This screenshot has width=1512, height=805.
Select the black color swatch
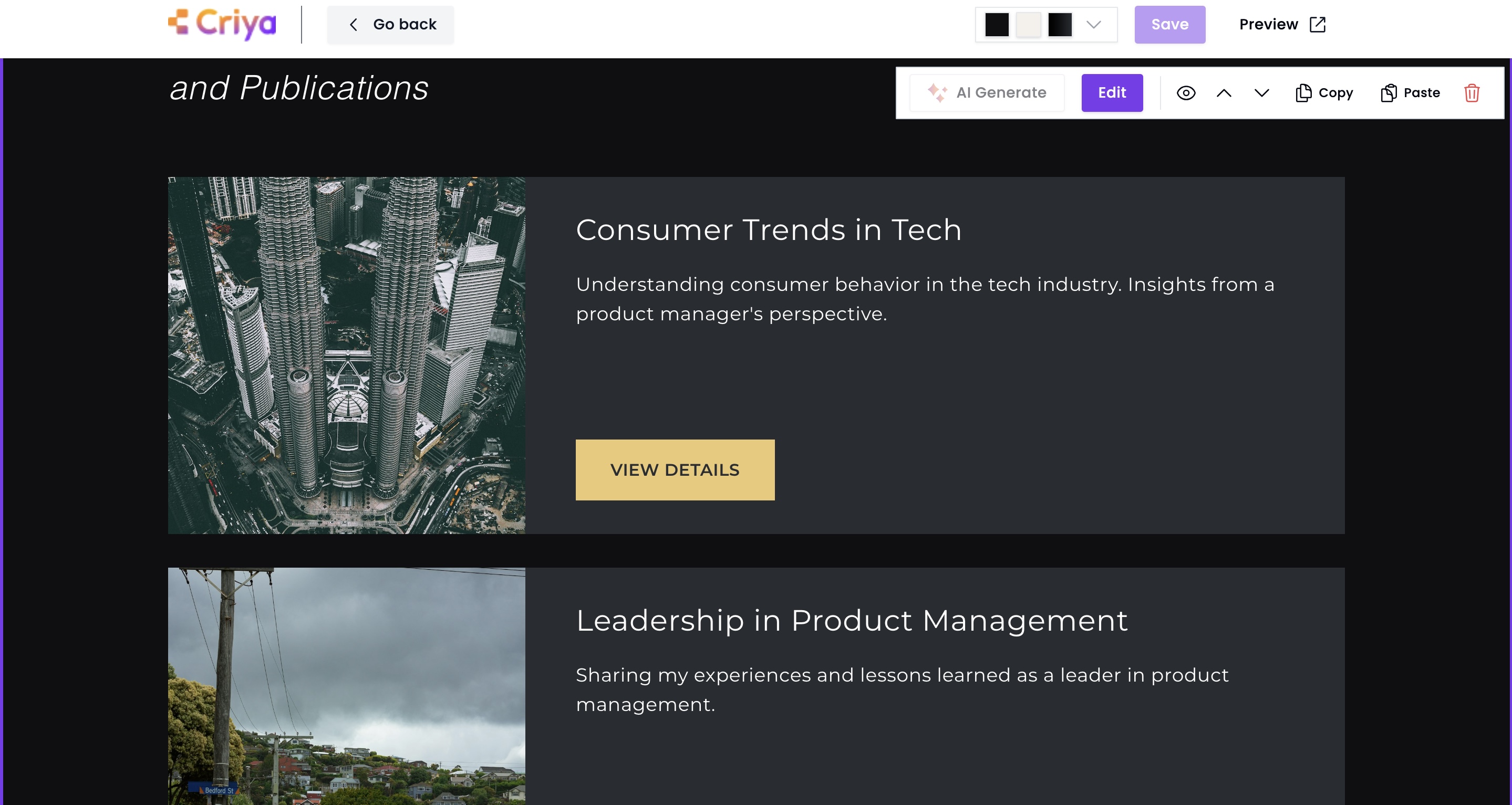point(997,25)
